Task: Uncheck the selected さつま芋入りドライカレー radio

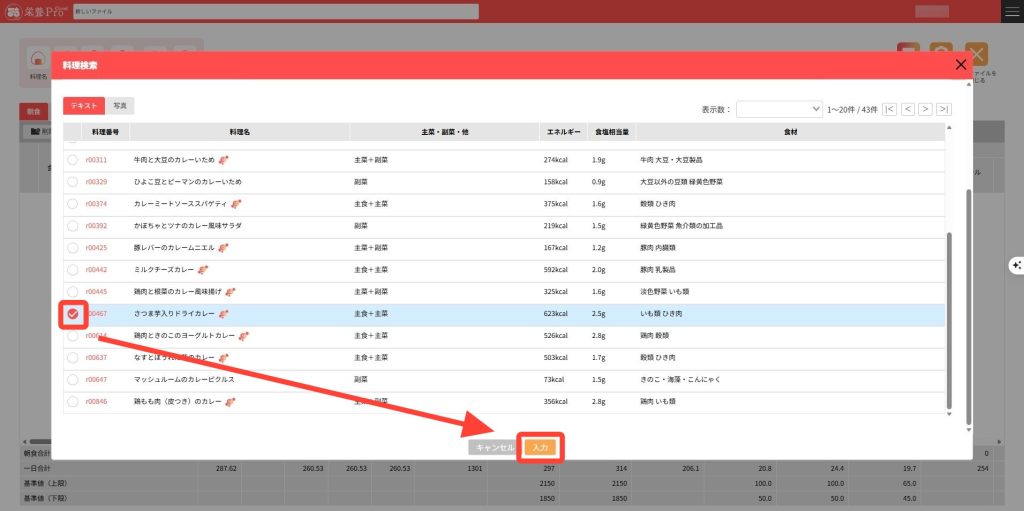Action: click(73, 314)
